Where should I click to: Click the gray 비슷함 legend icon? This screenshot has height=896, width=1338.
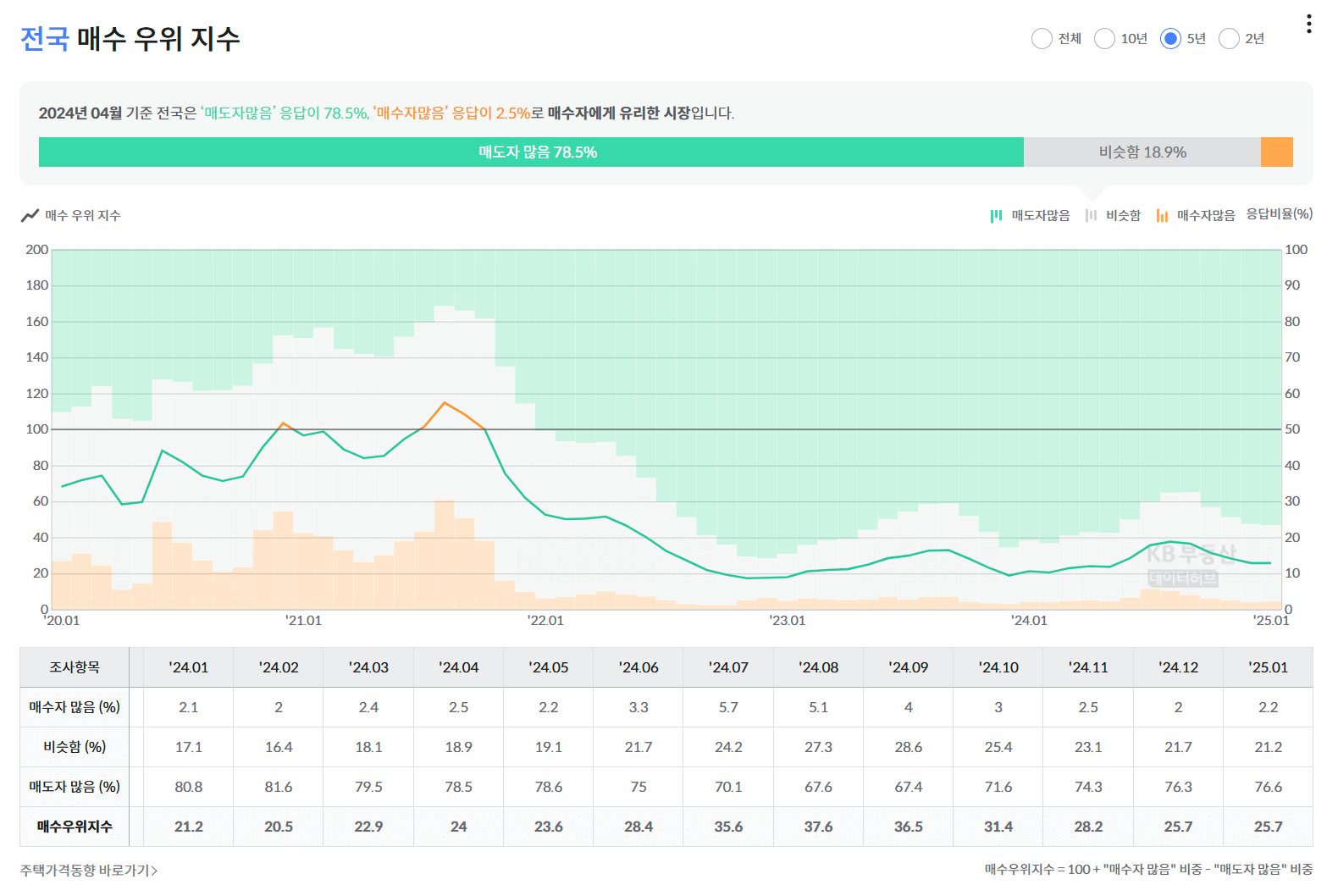(x=1092, y=216)
